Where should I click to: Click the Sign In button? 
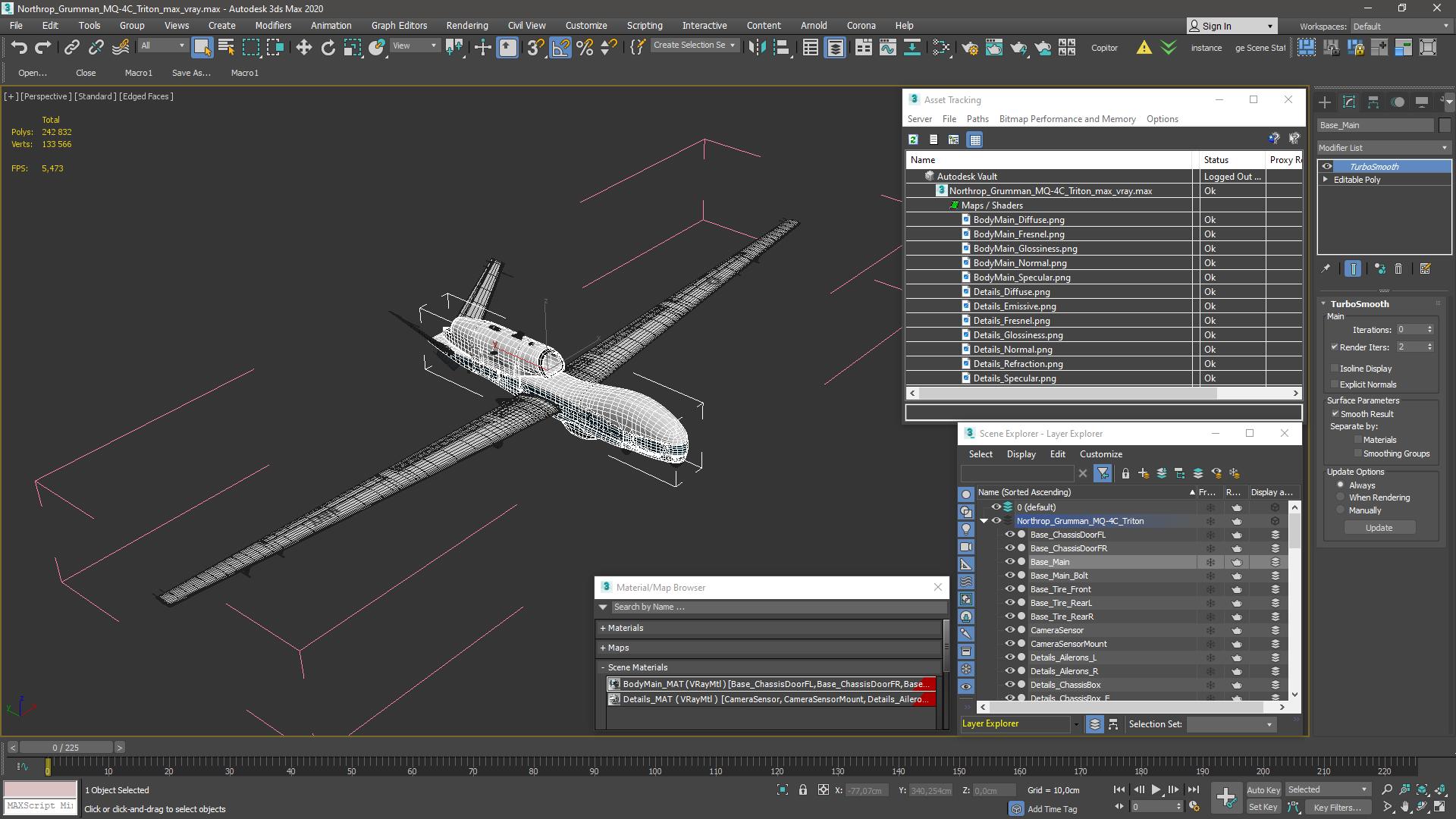[x=1232, y=27]
